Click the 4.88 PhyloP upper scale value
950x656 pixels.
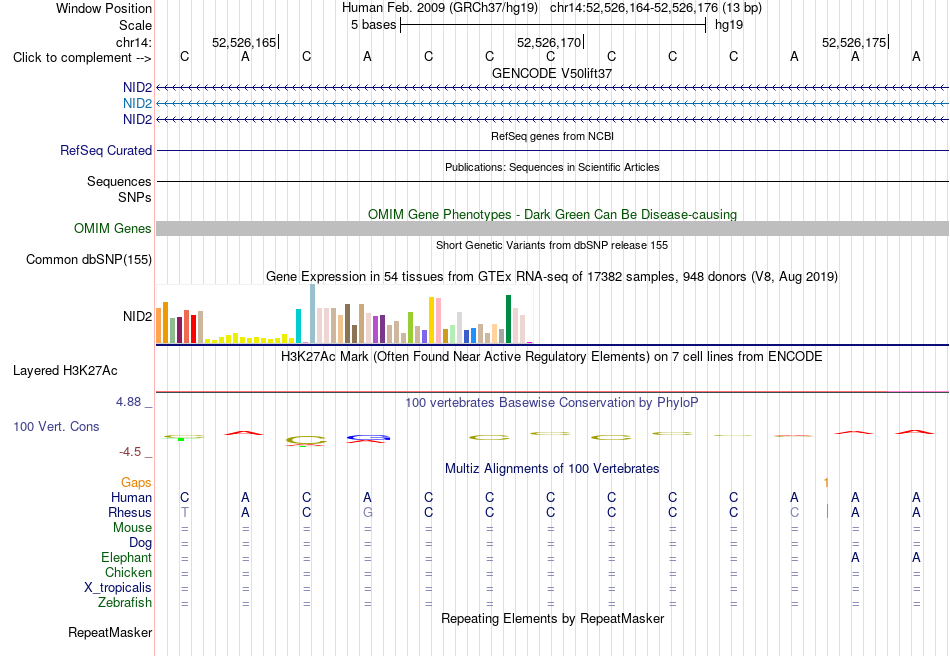tap(128, 402)
